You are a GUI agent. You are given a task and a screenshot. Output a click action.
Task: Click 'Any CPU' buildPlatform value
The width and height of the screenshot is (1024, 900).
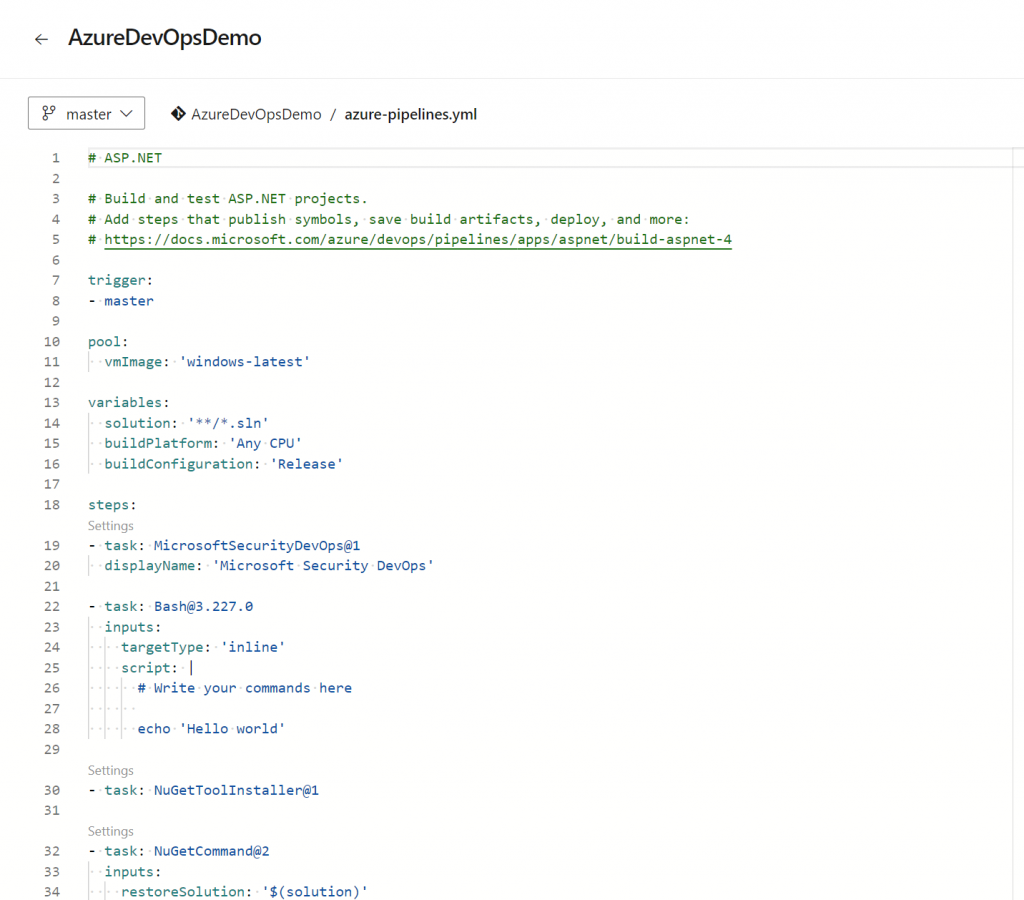point(265,443)
